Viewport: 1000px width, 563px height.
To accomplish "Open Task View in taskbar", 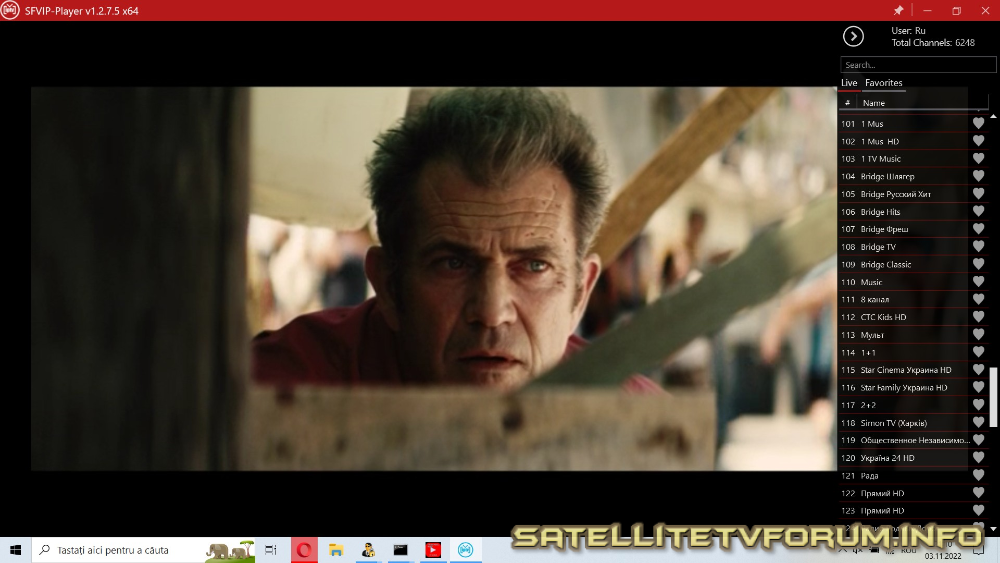I will pyautogui.click(x=270, y=550).
